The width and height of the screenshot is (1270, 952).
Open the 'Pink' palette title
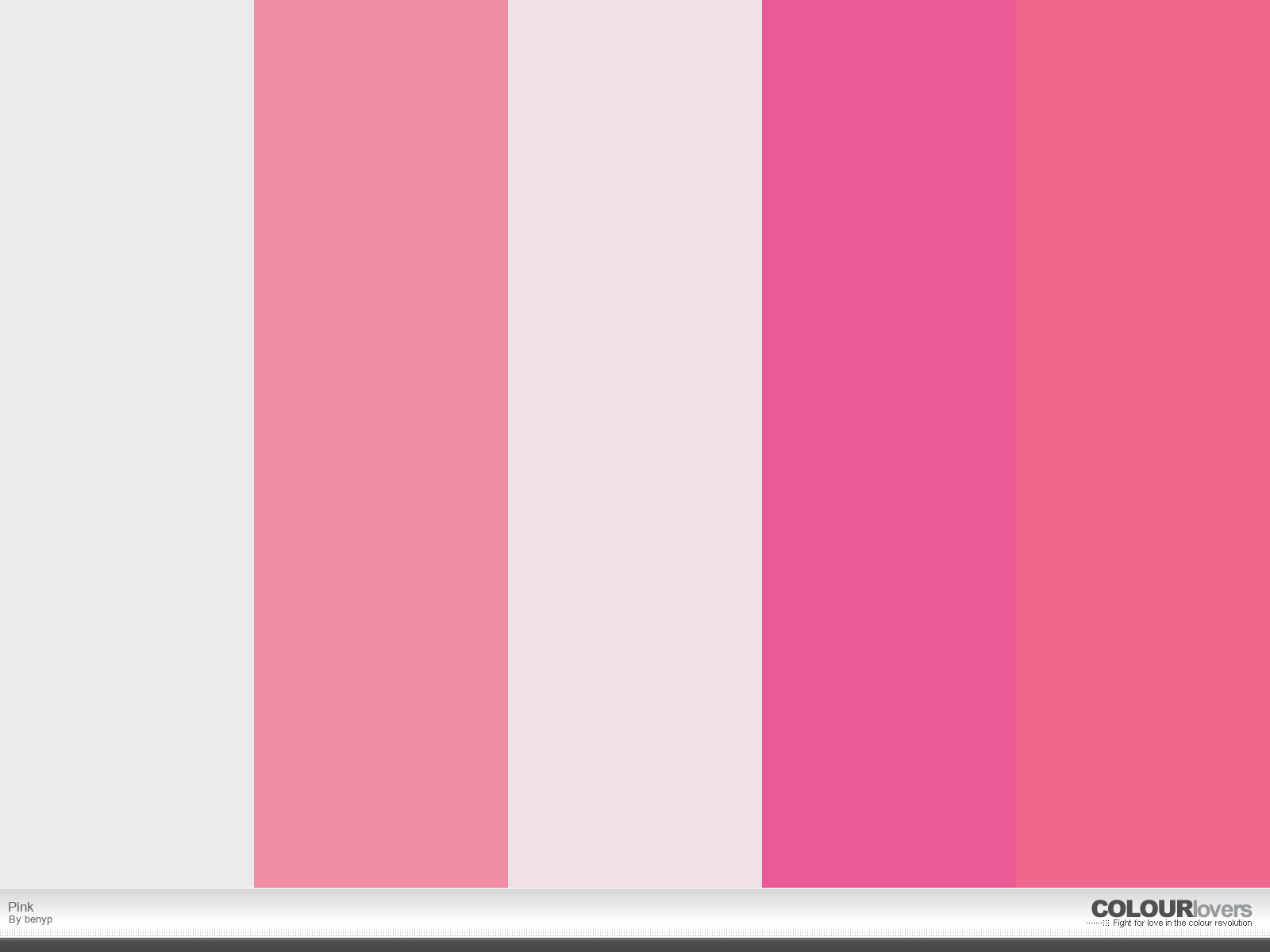(21, 907)
